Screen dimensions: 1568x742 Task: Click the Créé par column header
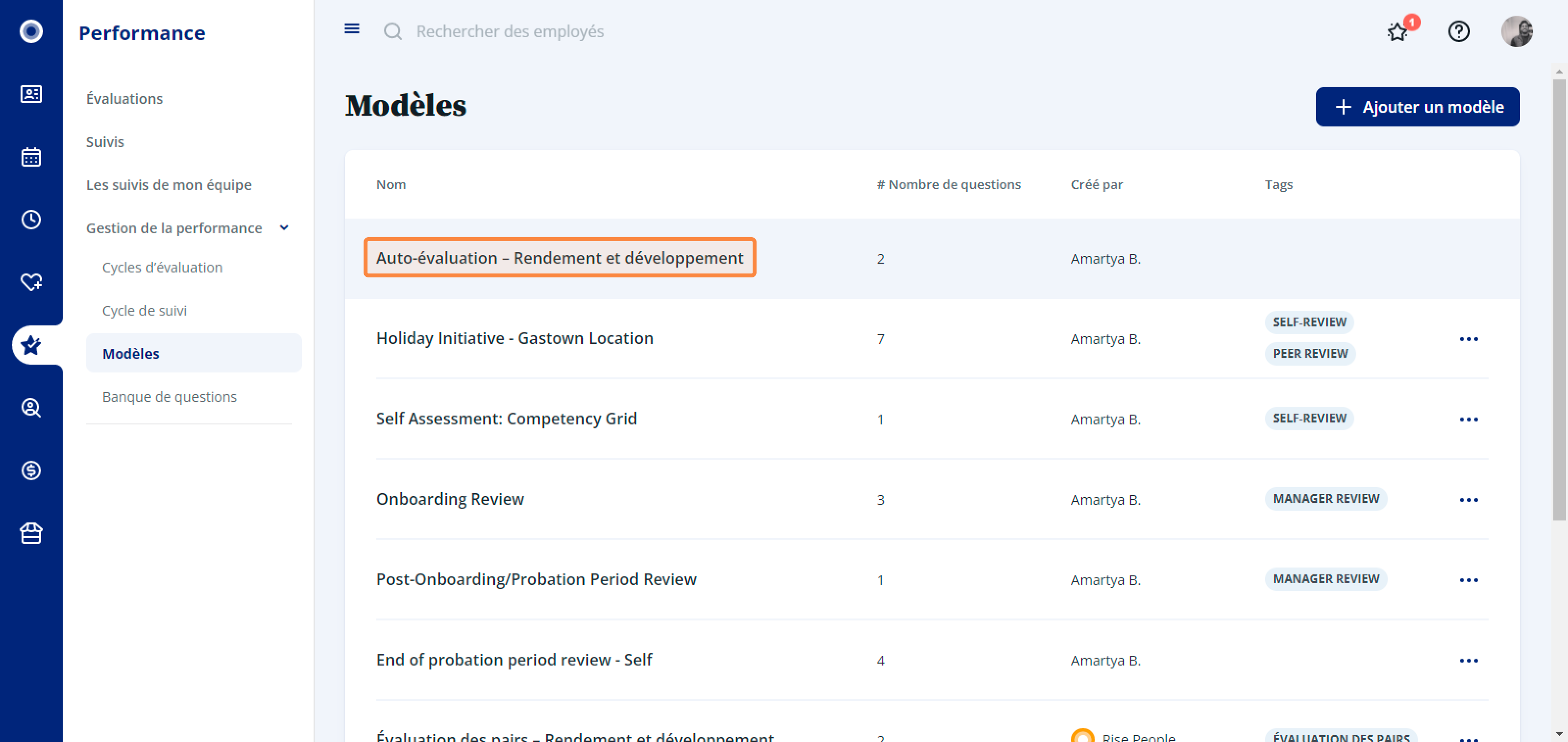point(1096,184)
